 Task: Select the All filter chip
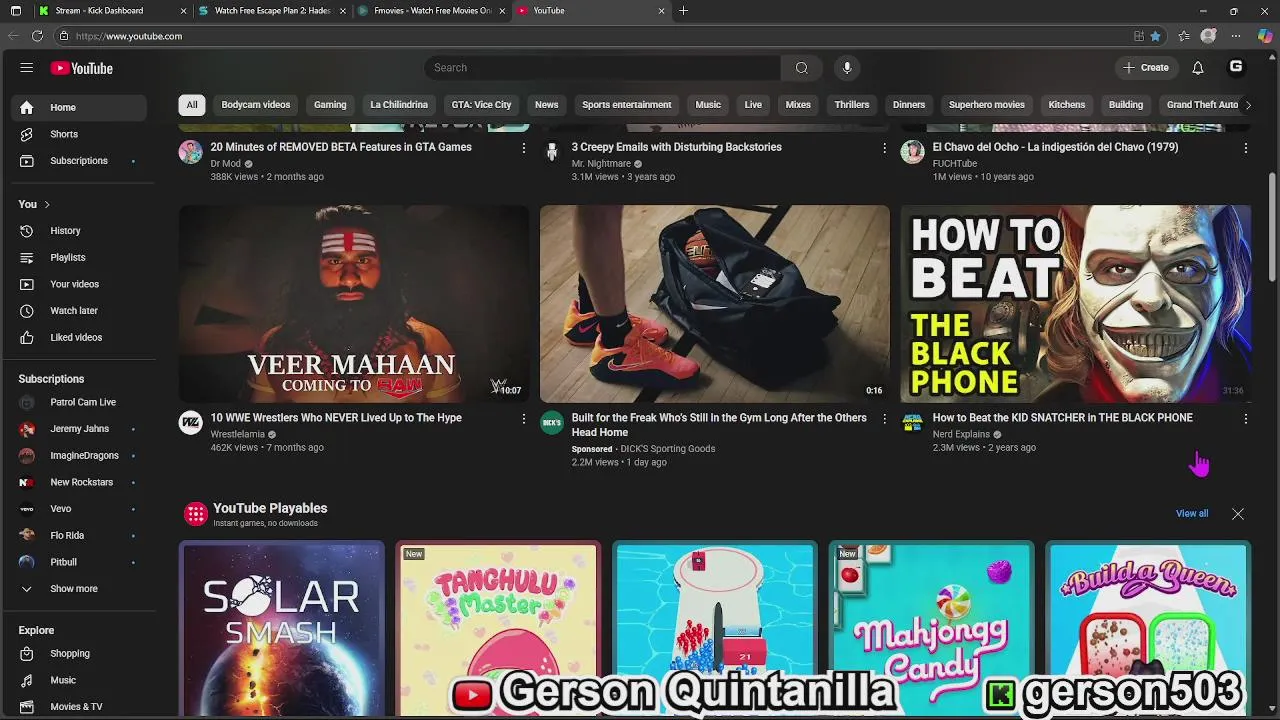coord(192,105)
